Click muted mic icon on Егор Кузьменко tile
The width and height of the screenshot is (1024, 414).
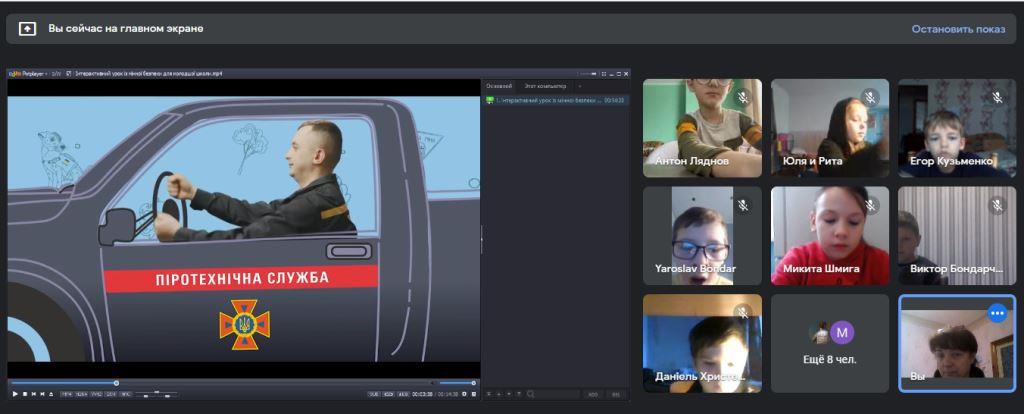click(997, 98)
